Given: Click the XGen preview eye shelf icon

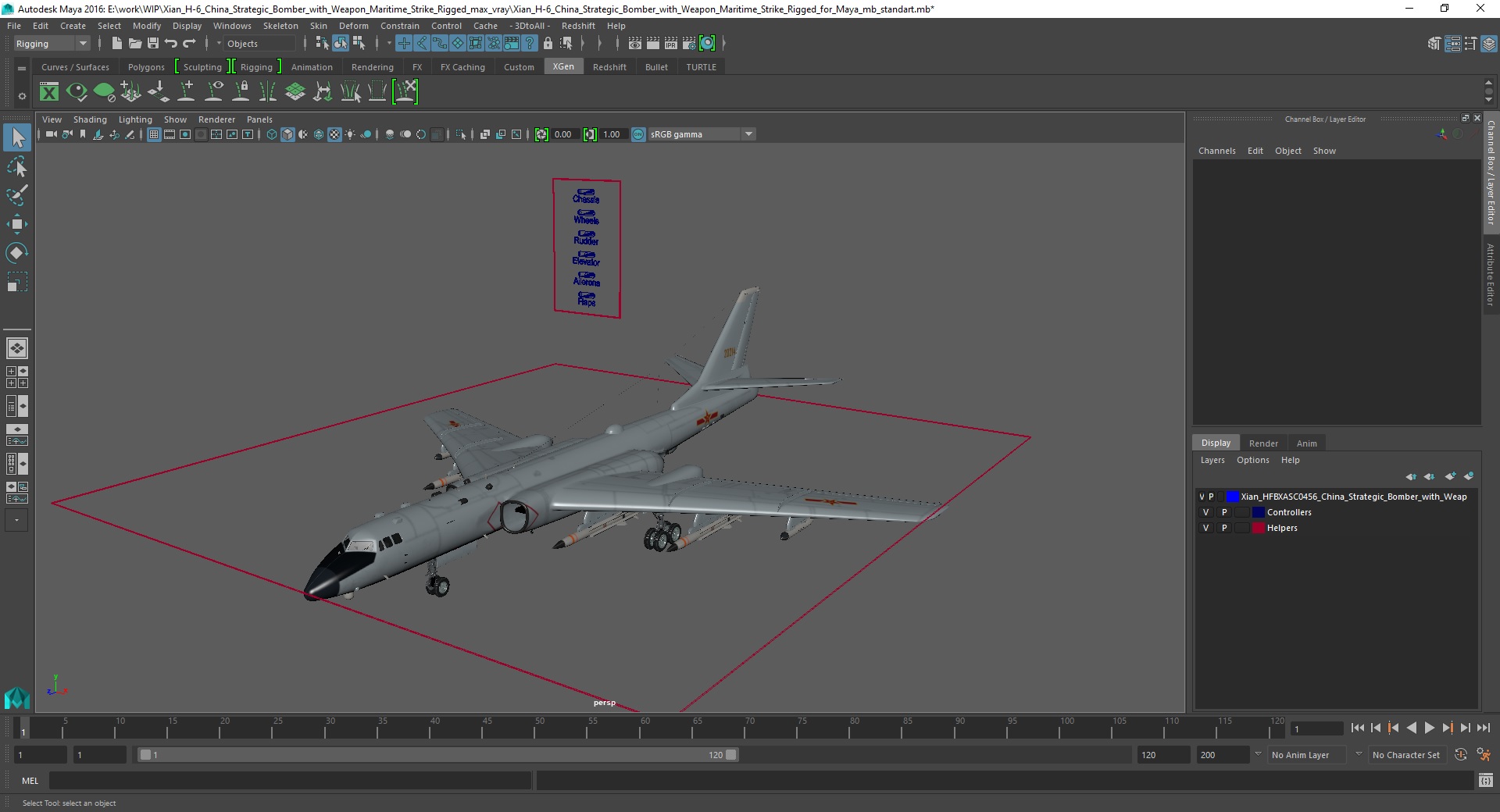Looking at the screenshot, I should (x=77, y=92).
